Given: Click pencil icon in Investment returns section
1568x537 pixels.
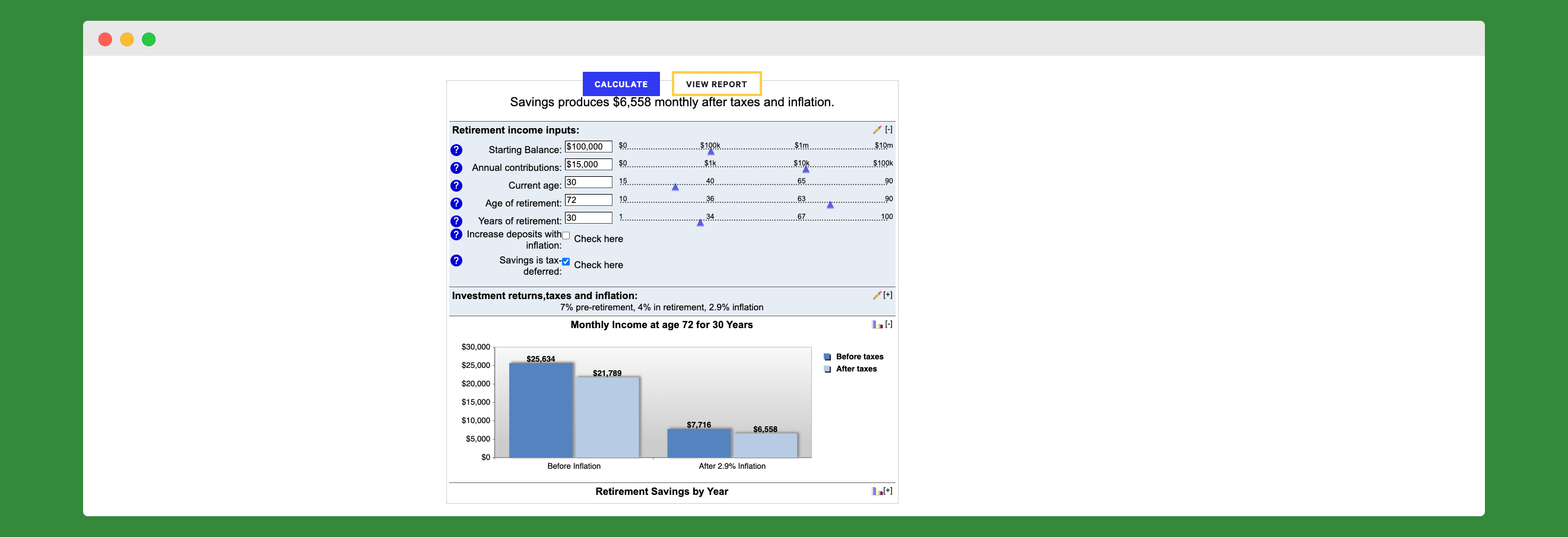Looking at the screenshot, I should click(x=877, y=295).
